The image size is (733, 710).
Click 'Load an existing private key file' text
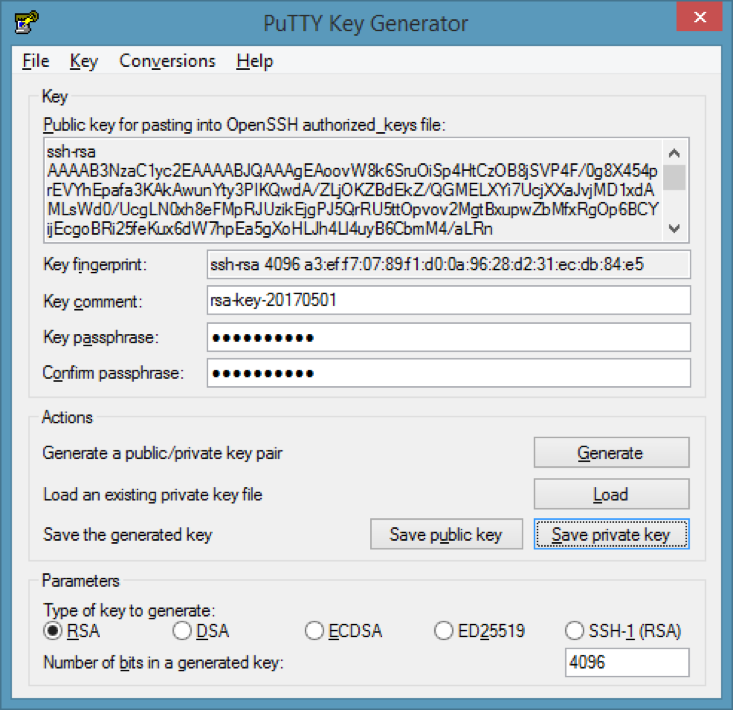pyautogui.click(x=152, y=495)
